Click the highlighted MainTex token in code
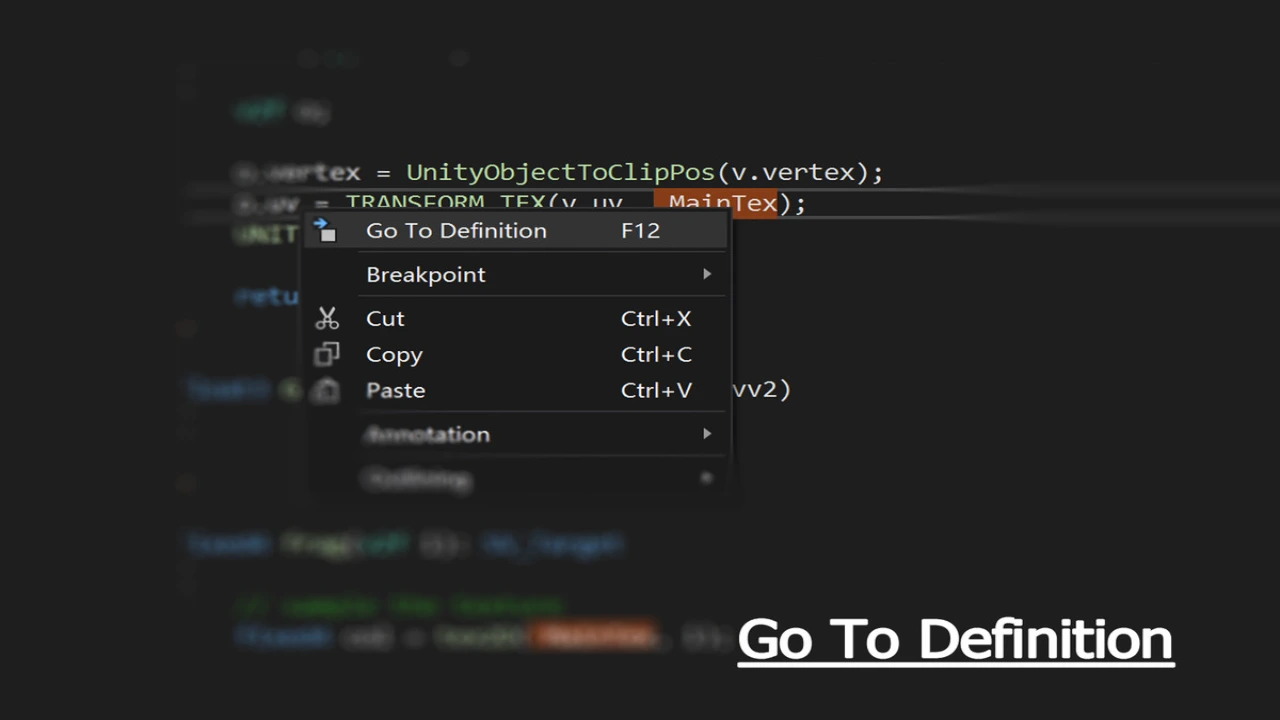Image resolution: width=1280 pixels, height=720 pixels. click(720, 204)
